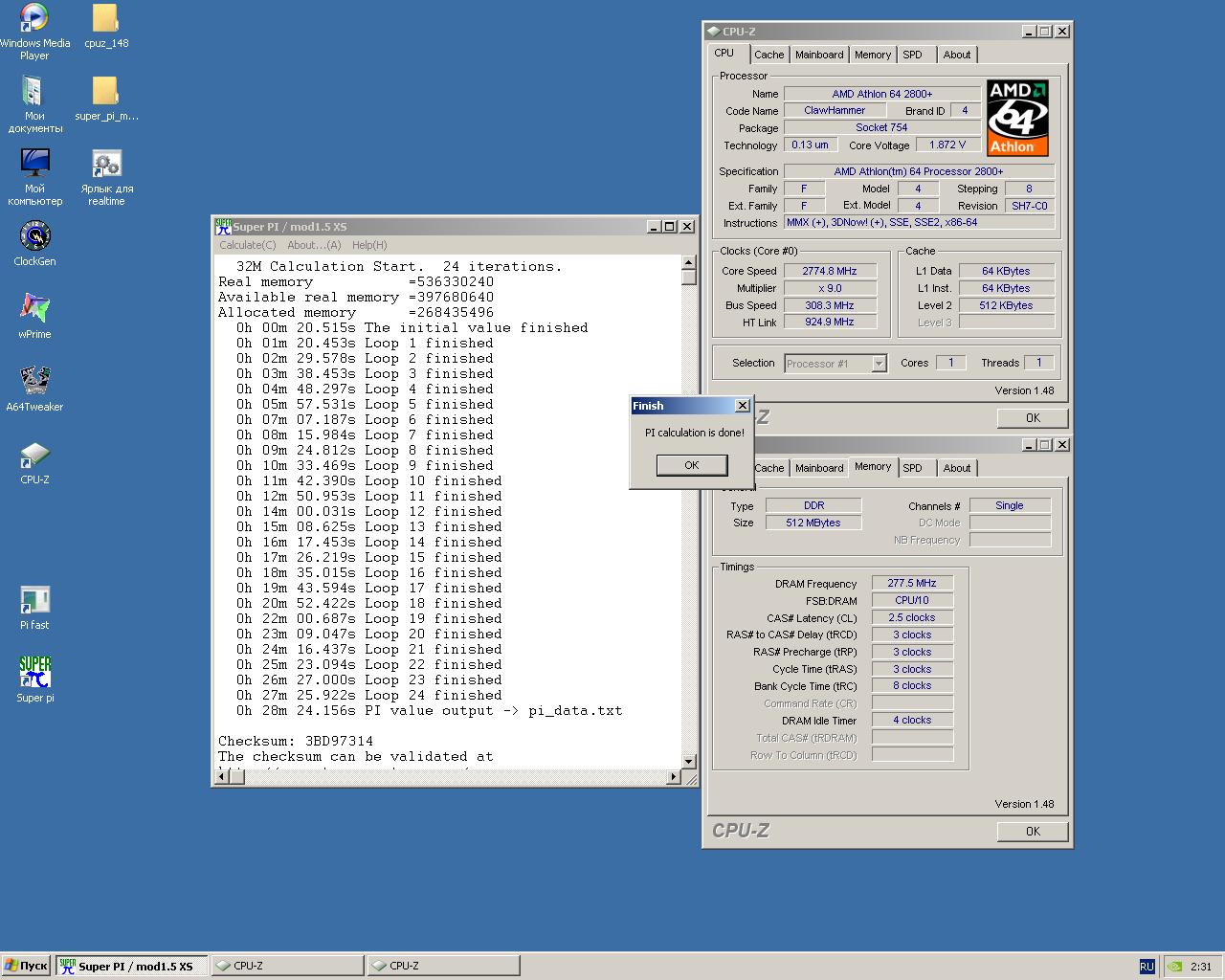Screen dimensions: 1225x980
Task: Click Super PI horizontal scrollbar left arrow
Action: (220, 777)
